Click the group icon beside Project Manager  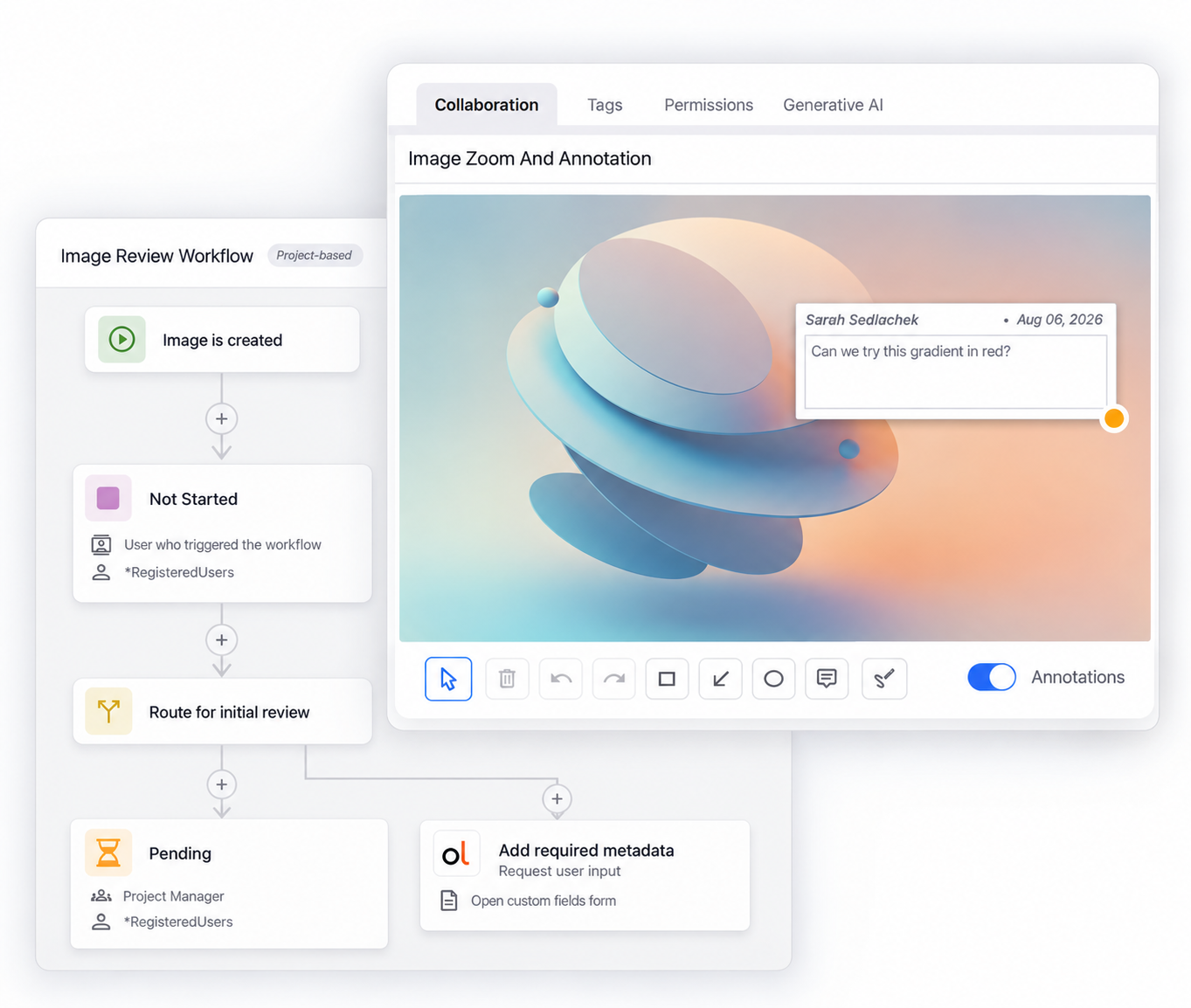coord(101,896)
